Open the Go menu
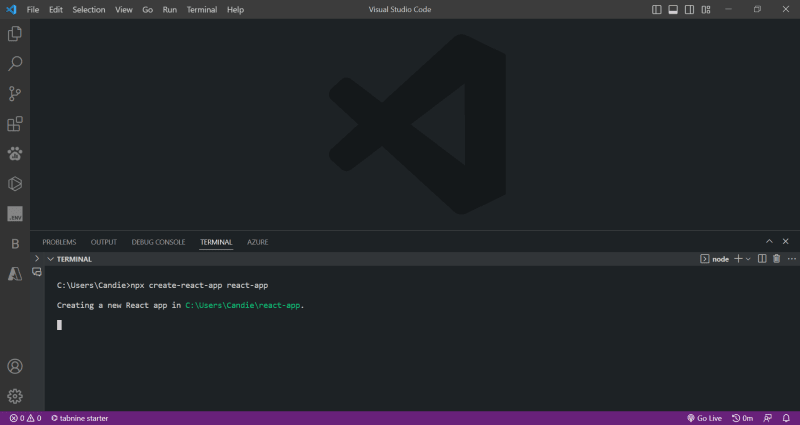This screenshot has height=425, width=800. (x=147, y=10)
